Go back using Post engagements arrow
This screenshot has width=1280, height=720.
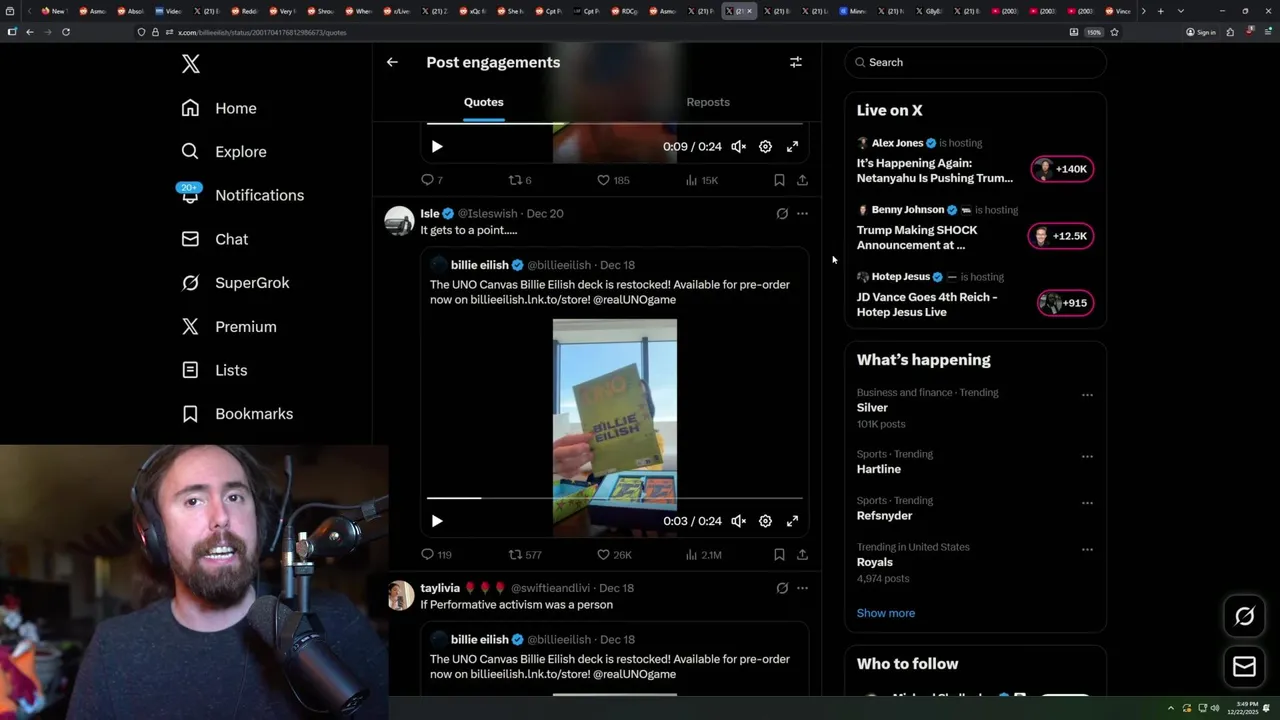[x=392, y=62]
